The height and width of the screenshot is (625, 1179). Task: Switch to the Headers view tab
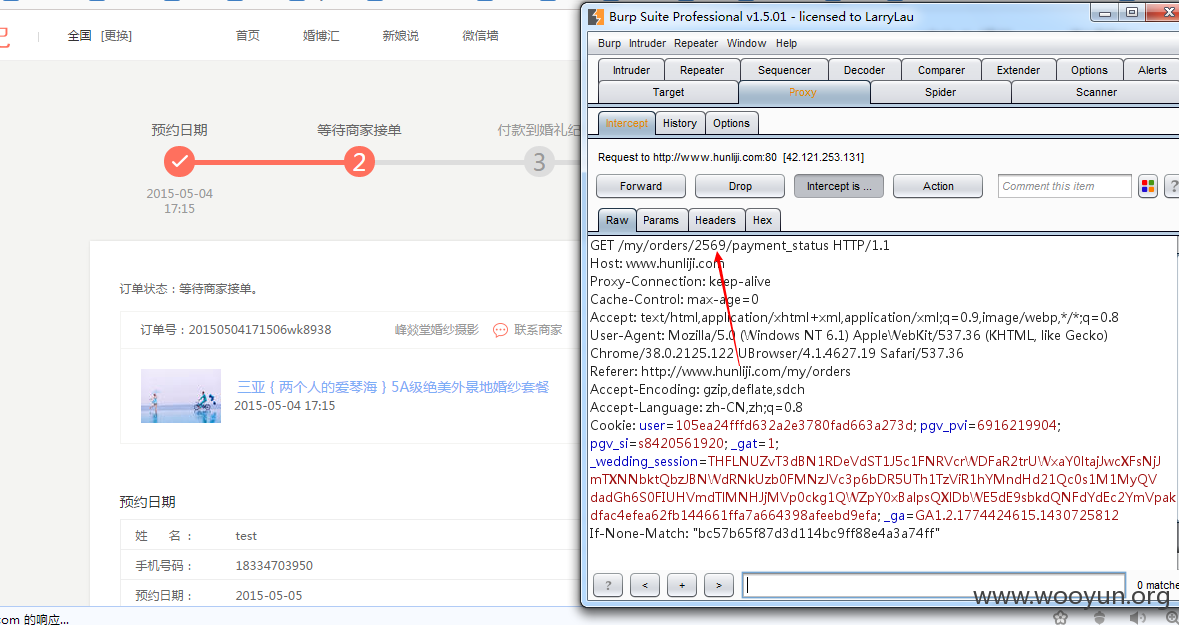pos(715,220)
